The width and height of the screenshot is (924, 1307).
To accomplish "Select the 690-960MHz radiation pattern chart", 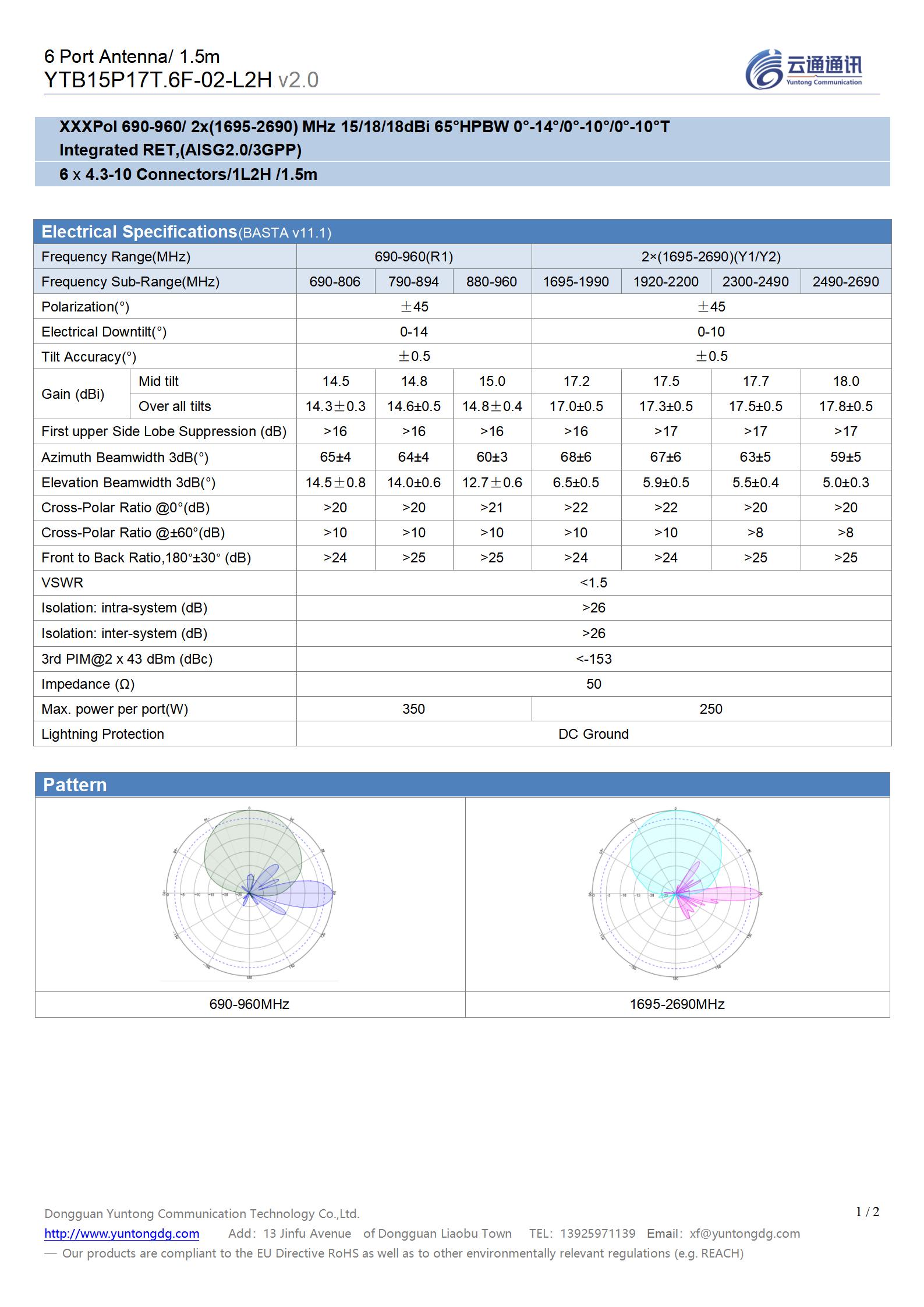I will point(249,894).
